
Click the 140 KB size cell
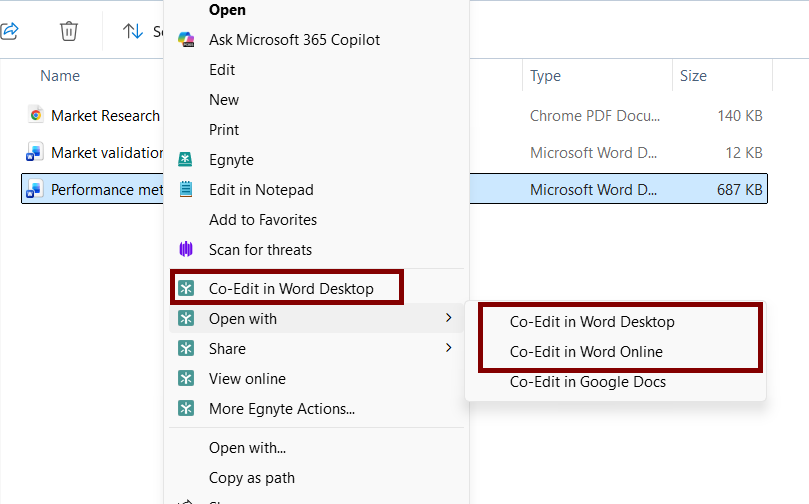pyautogui.click(x=740, y=116)
